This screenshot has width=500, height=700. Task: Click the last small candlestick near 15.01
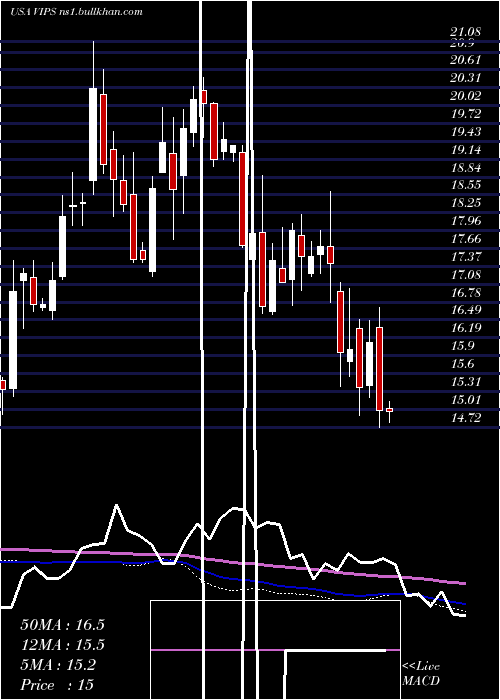tap(389, 410)
